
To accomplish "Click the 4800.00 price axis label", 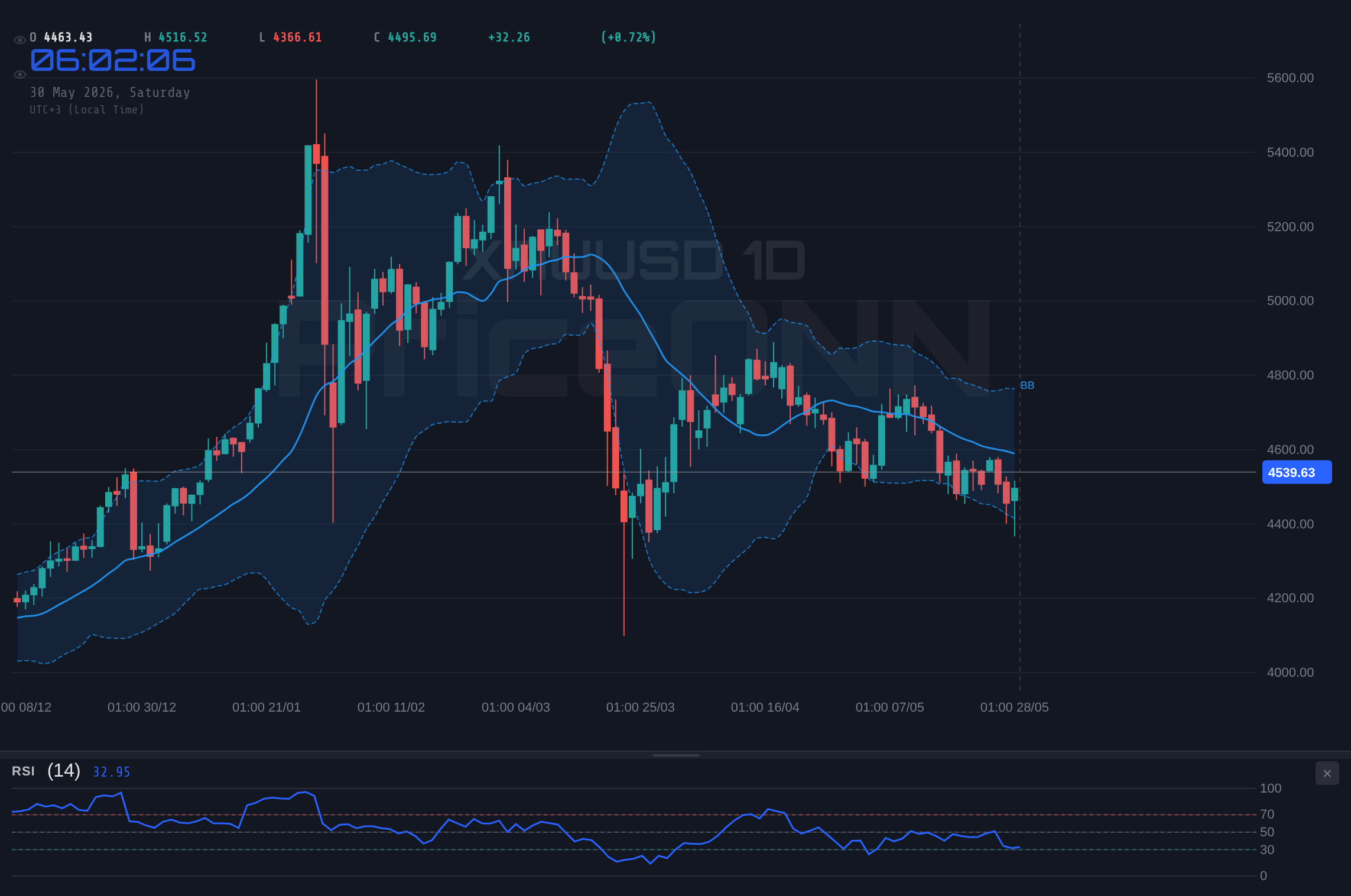I will tap(1290, 375).
